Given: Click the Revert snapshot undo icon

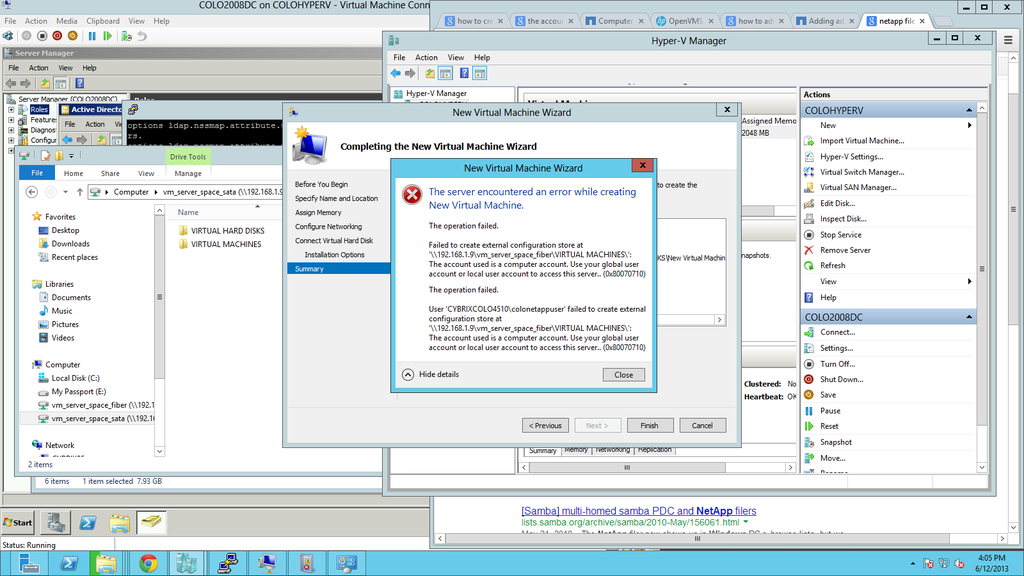Looking at the screenshot, I should click(142, 35).
